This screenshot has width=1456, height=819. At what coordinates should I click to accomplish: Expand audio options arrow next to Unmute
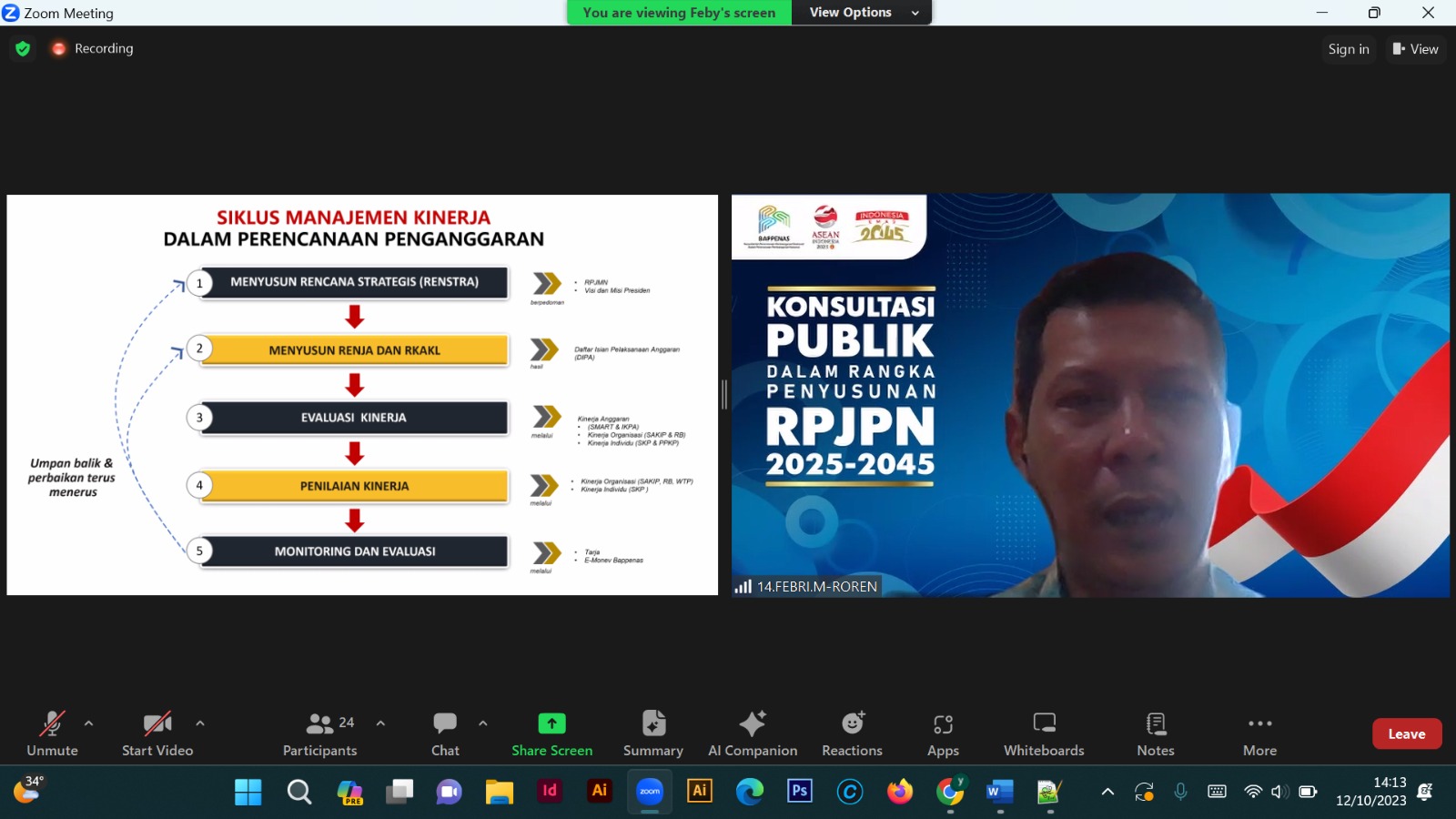[x=88, y=723]
